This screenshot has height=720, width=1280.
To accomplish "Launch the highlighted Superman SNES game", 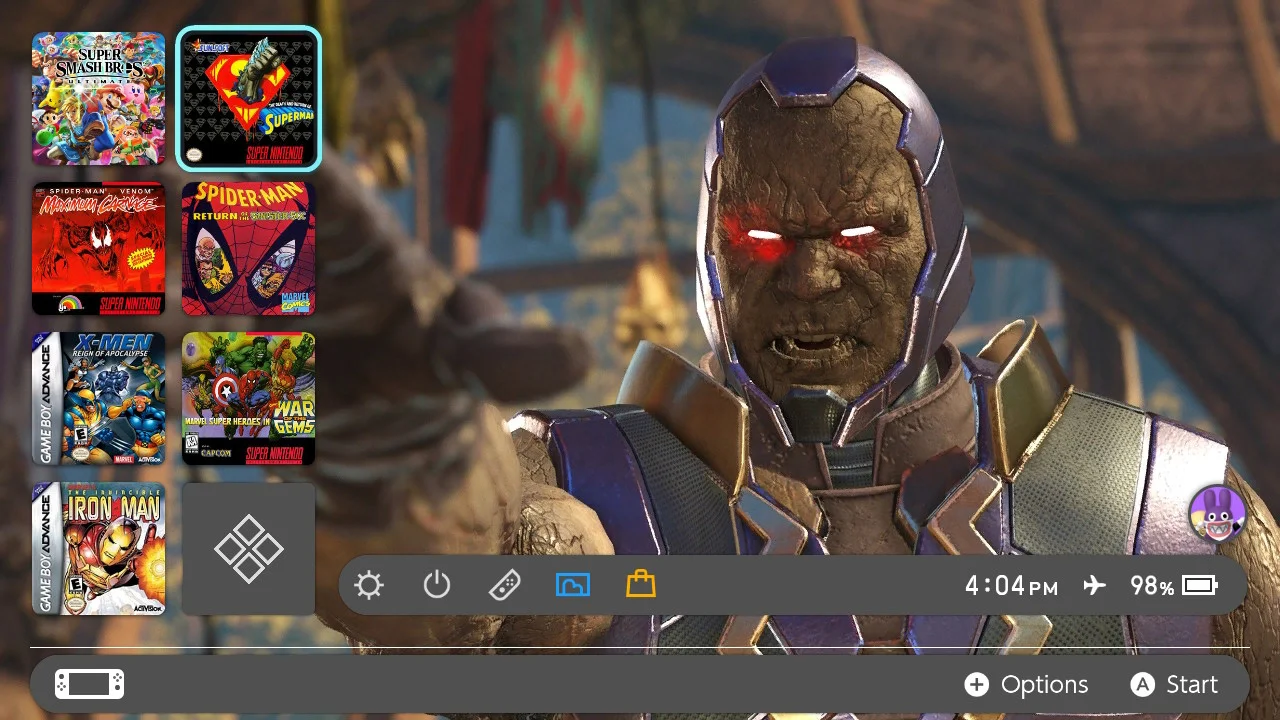I will click(249, 98).
